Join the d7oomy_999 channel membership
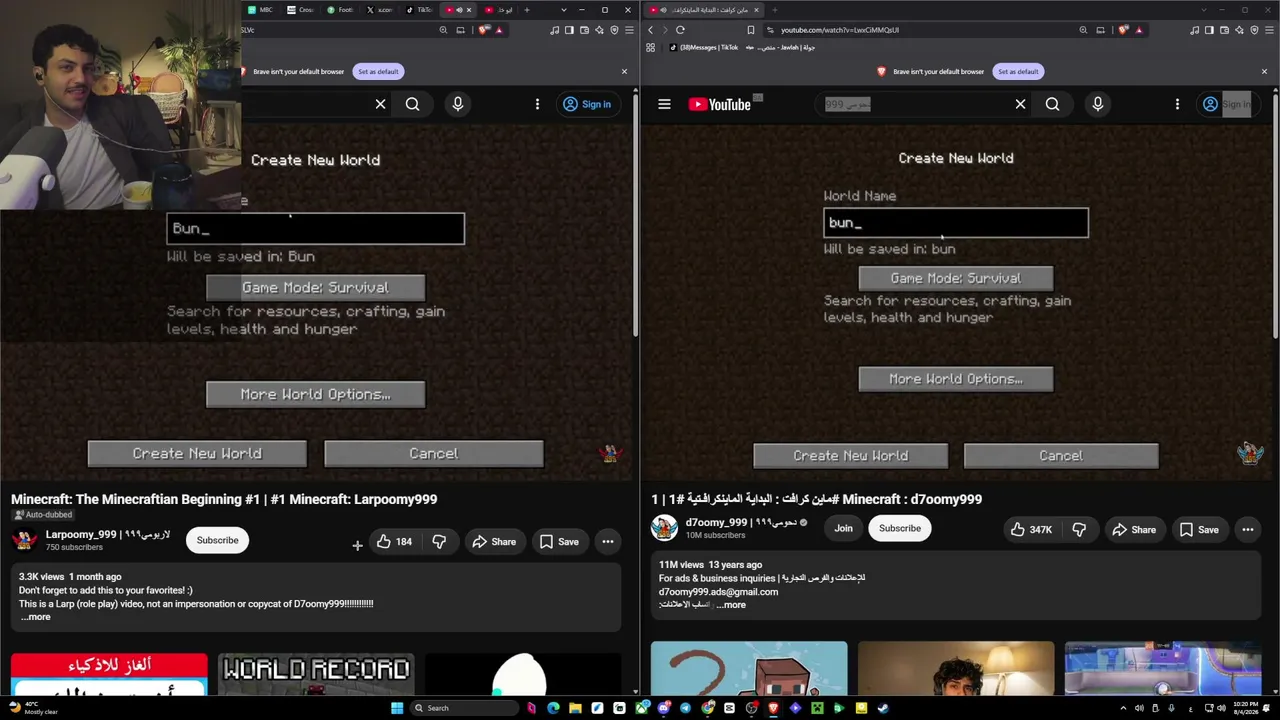This screenshot has width=1280, height=720. pos(843,528)
